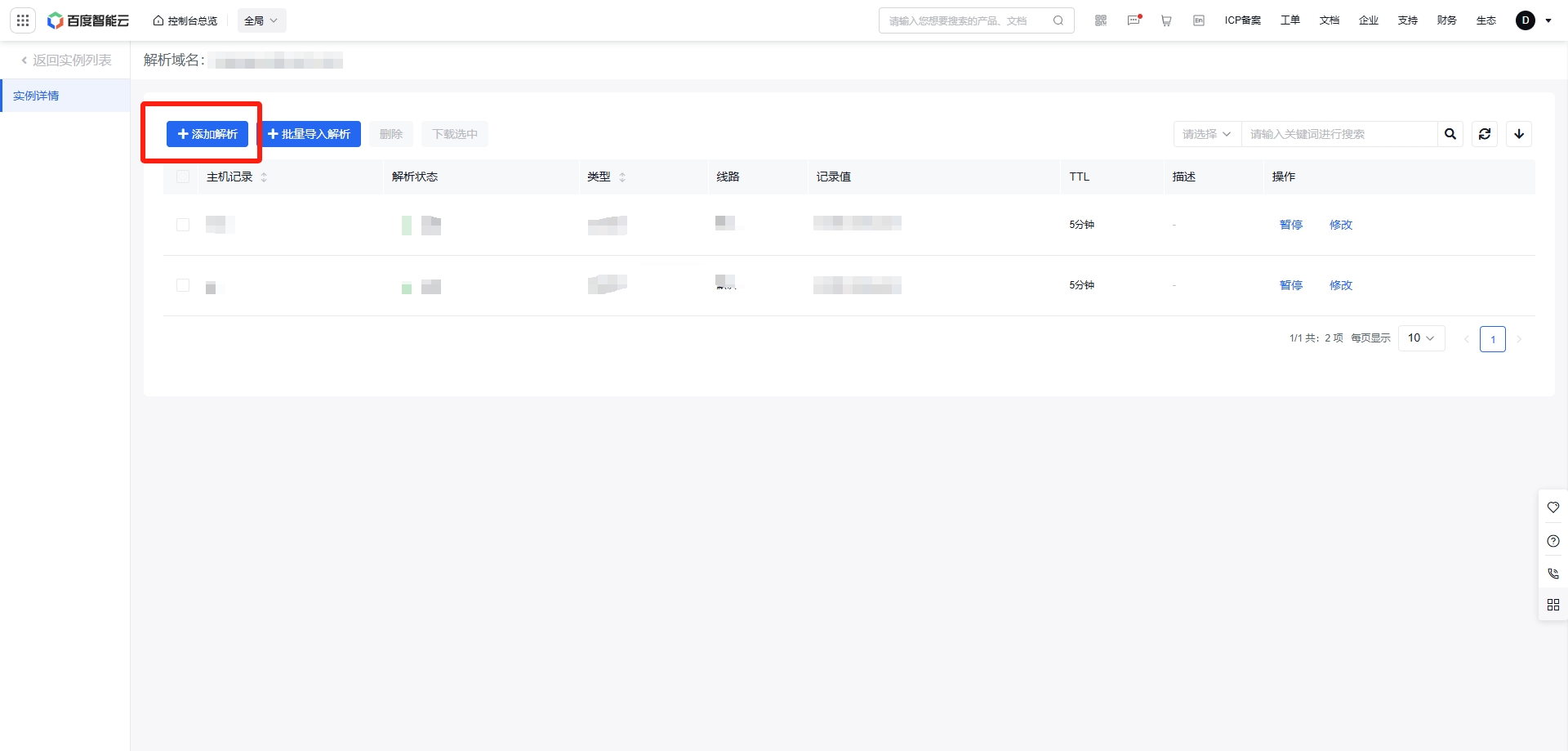Open the 请选择 filter dropdown

pyautogui.click(x=1207, y=134)
